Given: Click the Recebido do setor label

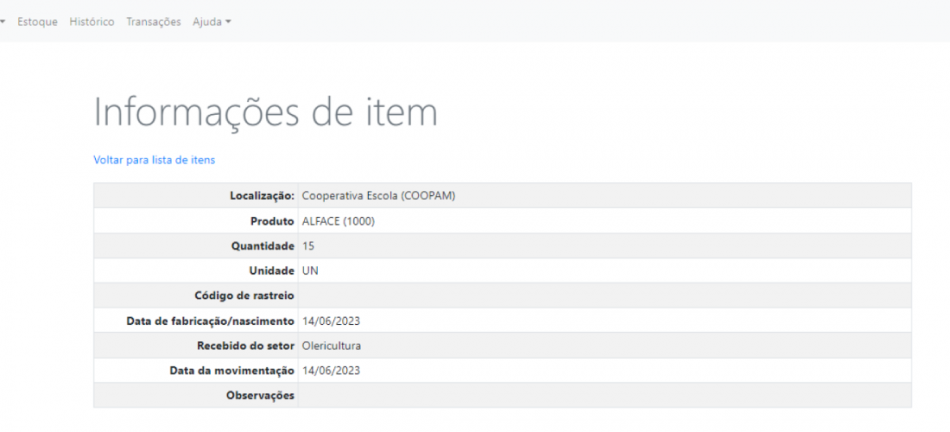Looking at the screenshot, I should [x=245, y=346].
